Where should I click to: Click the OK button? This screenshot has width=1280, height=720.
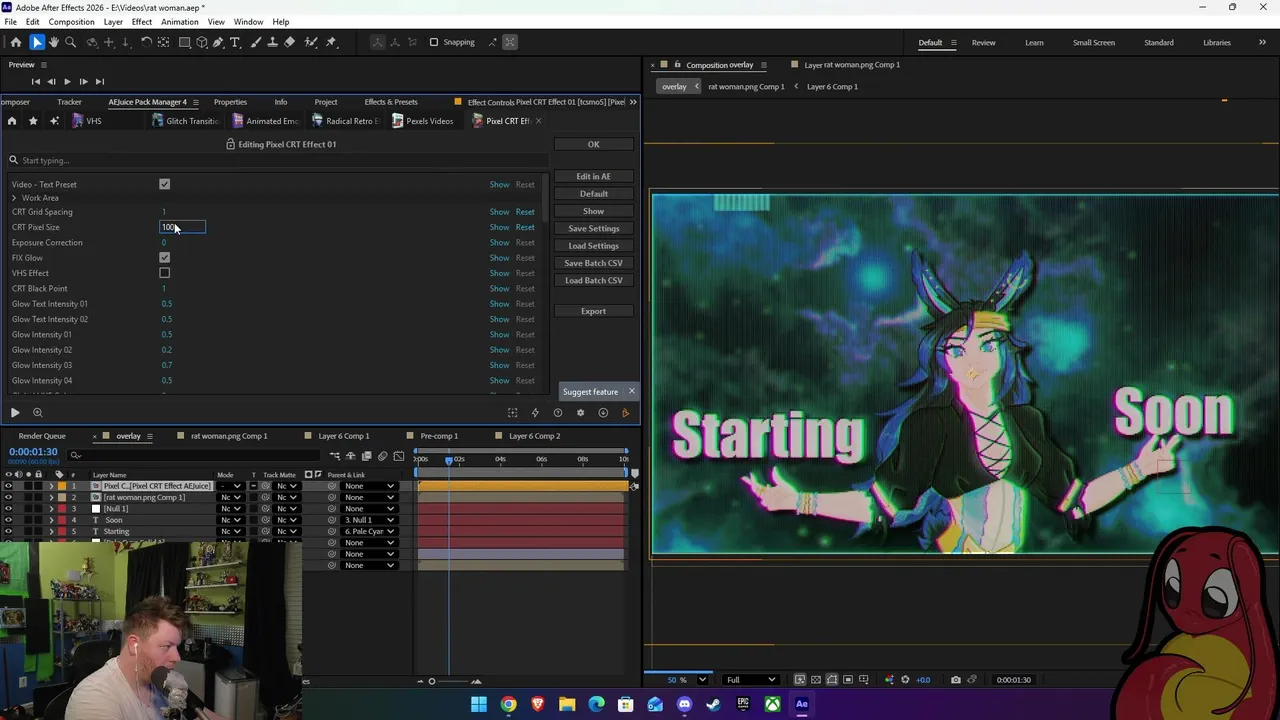593,144
